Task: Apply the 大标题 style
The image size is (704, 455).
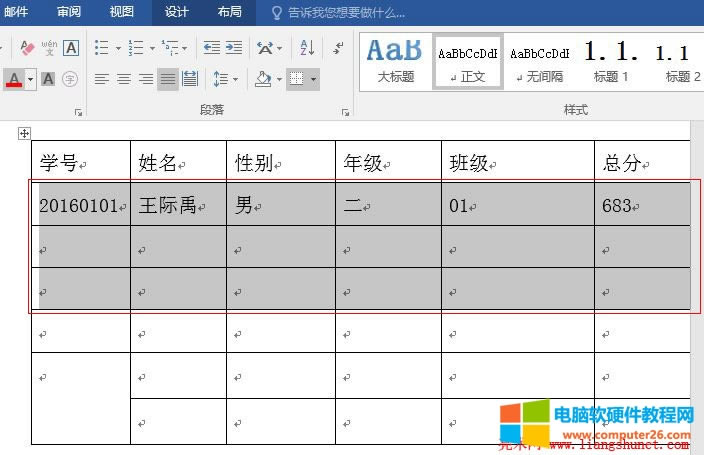Action: [396, 62]
